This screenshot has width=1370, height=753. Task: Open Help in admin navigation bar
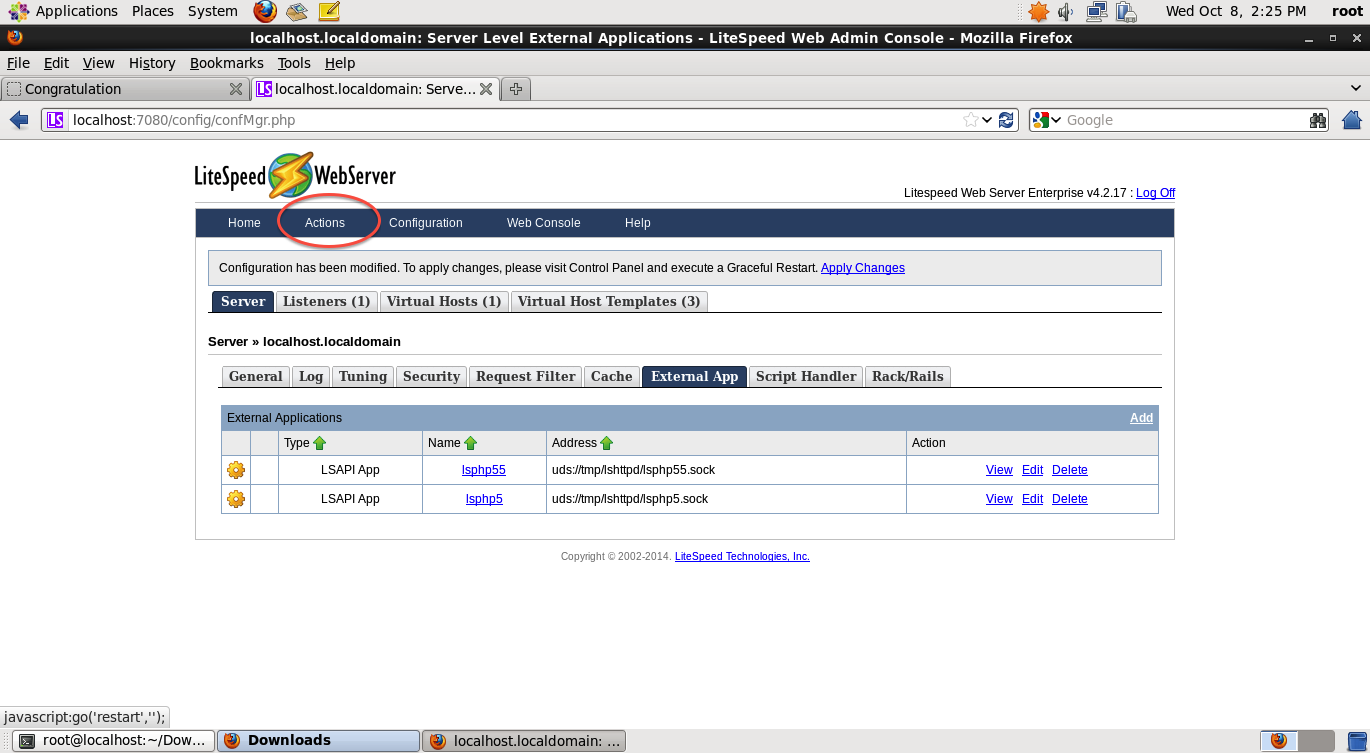point(638,223)
